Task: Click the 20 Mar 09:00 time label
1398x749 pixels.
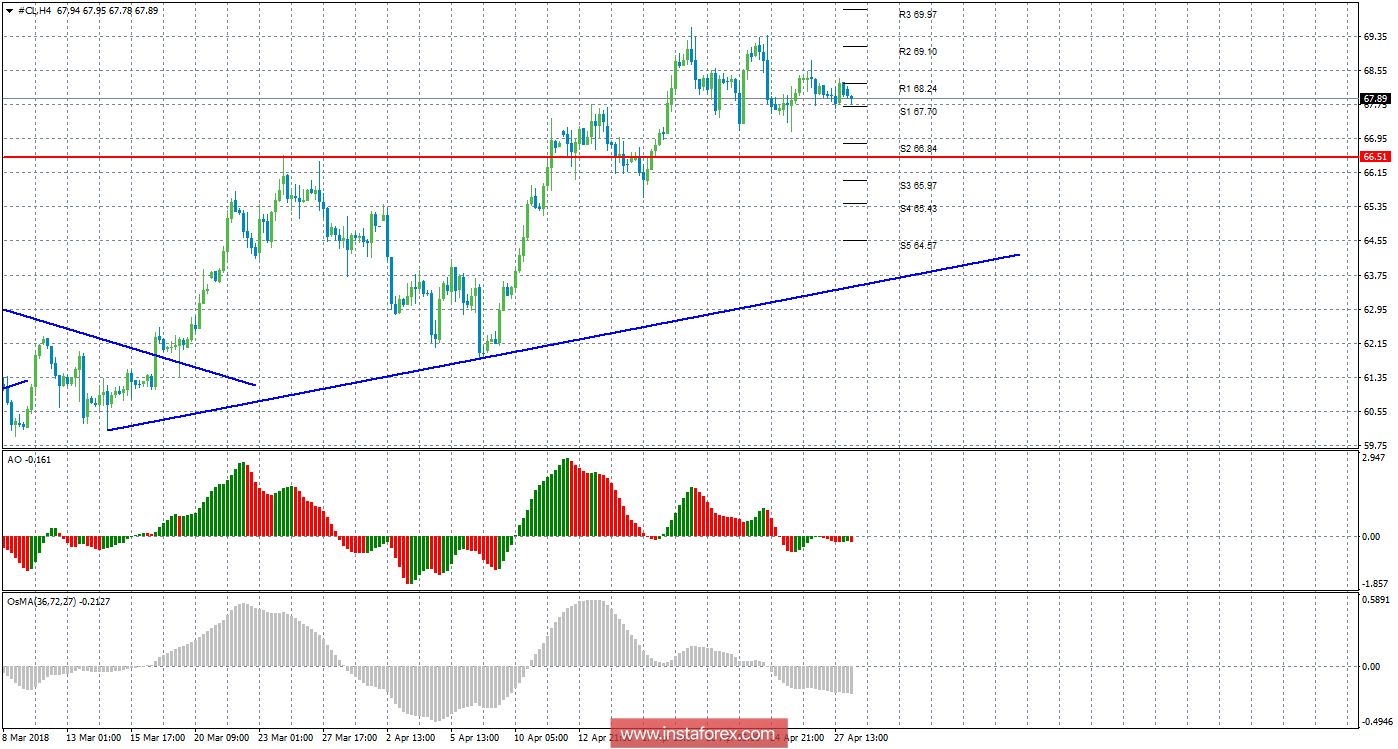Action: coord(223,738)
